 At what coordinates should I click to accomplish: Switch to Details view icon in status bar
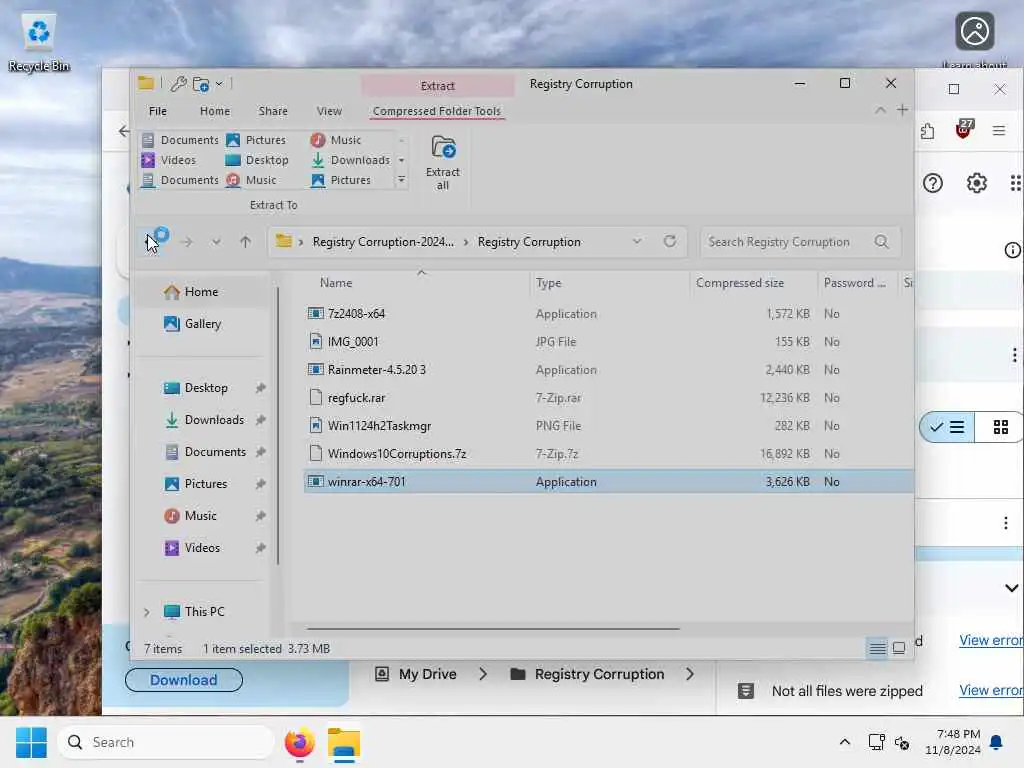(x=877, y=648)
